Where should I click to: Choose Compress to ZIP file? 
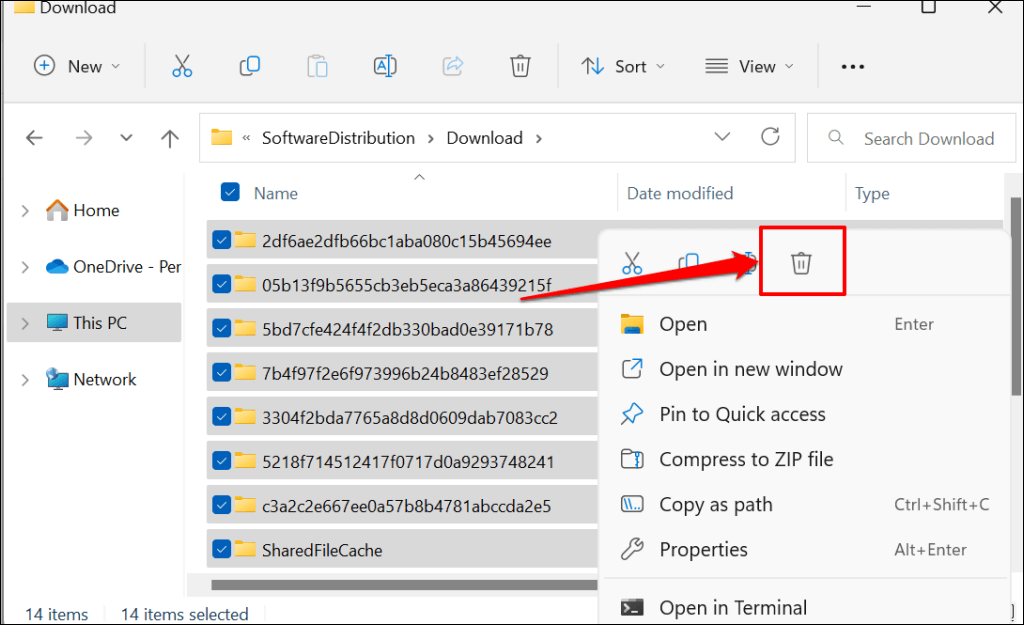coord(745,459)
